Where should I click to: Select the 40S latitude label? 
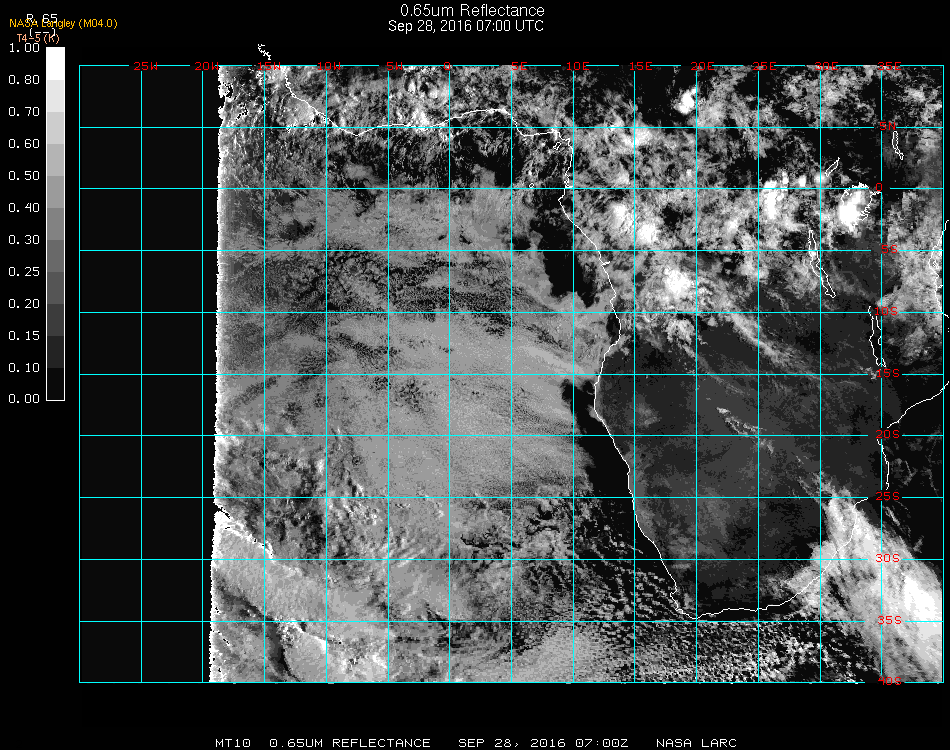(x=889, y=681)
